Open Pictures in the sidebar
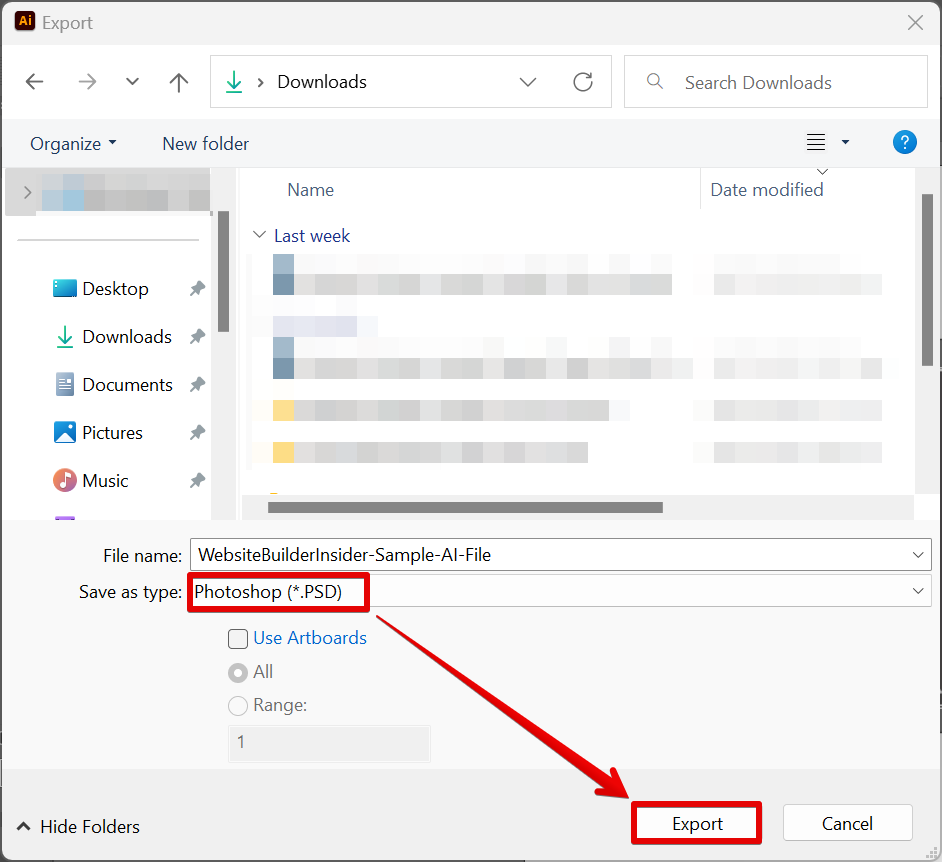This screenshot has width=942, height=862. 112,433
